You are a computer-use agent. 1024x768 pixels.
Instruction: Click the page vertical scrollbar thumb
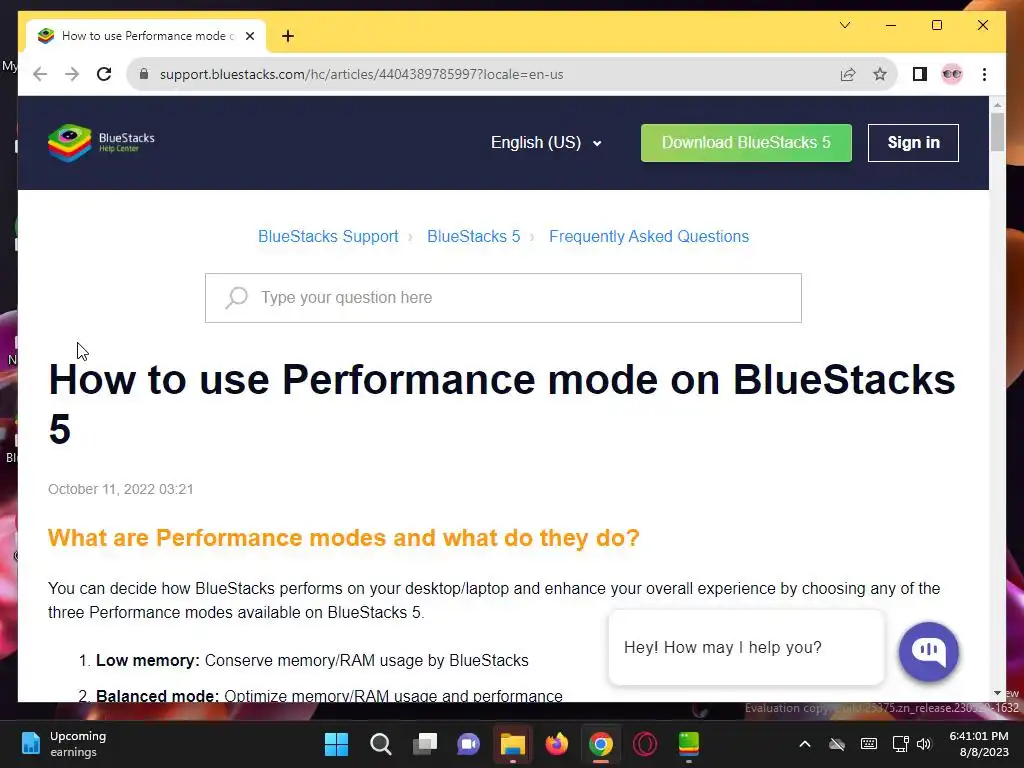tap(997, 132)
